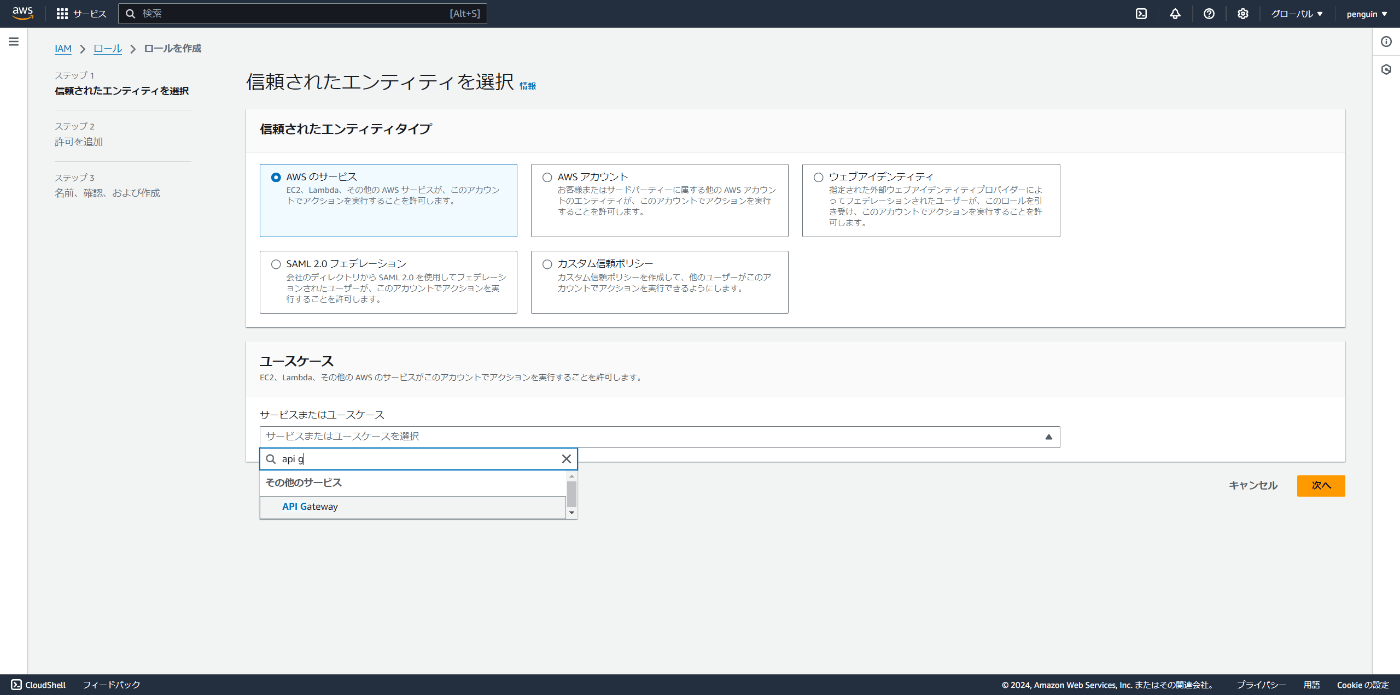Open the グローバル region dropdown
Image resolution: width=1400 pixels, height=695 pixels.
click(x=1297, y=14)
